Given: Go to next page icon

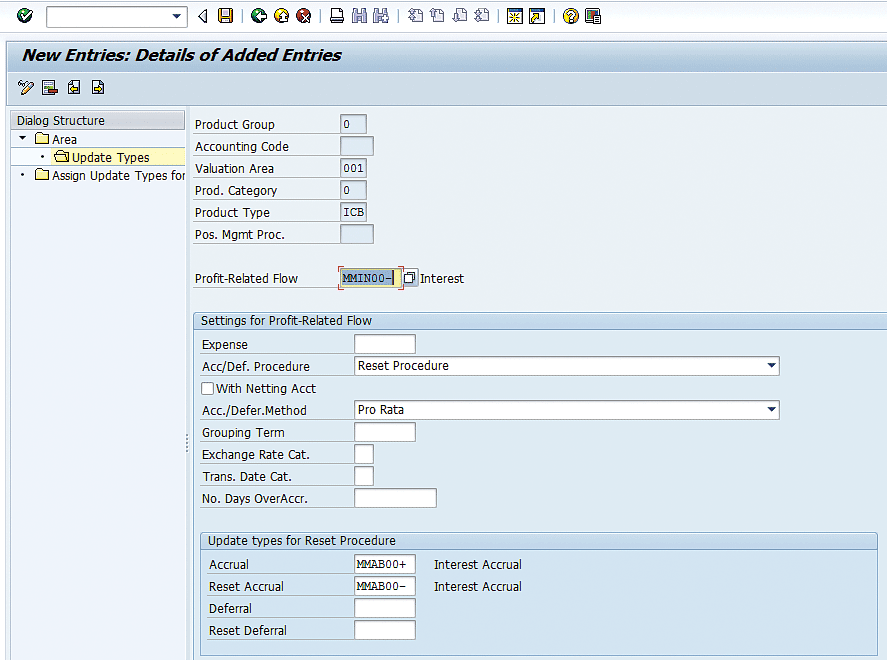Looking at the screenshot, I should 460,16.
